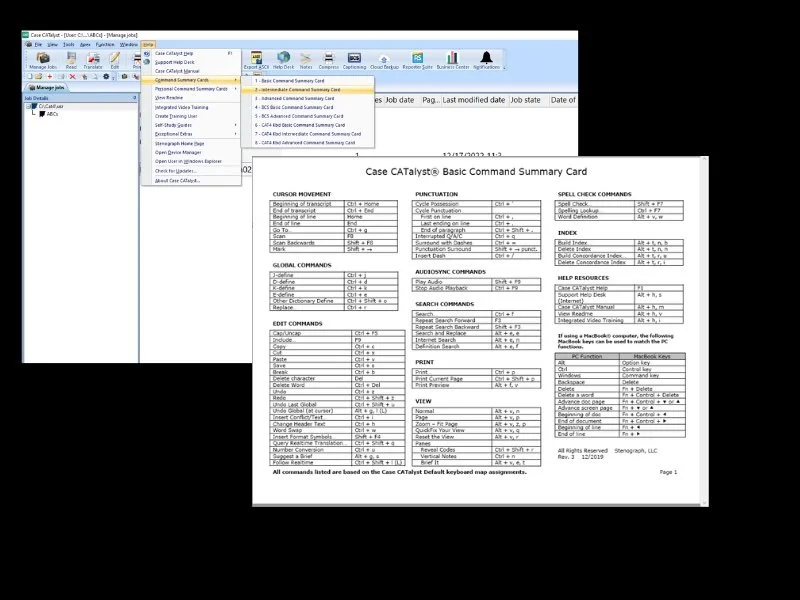Click the Manage Jobs toolbar icon
This screenshot has height=600, width=800.
43,60
